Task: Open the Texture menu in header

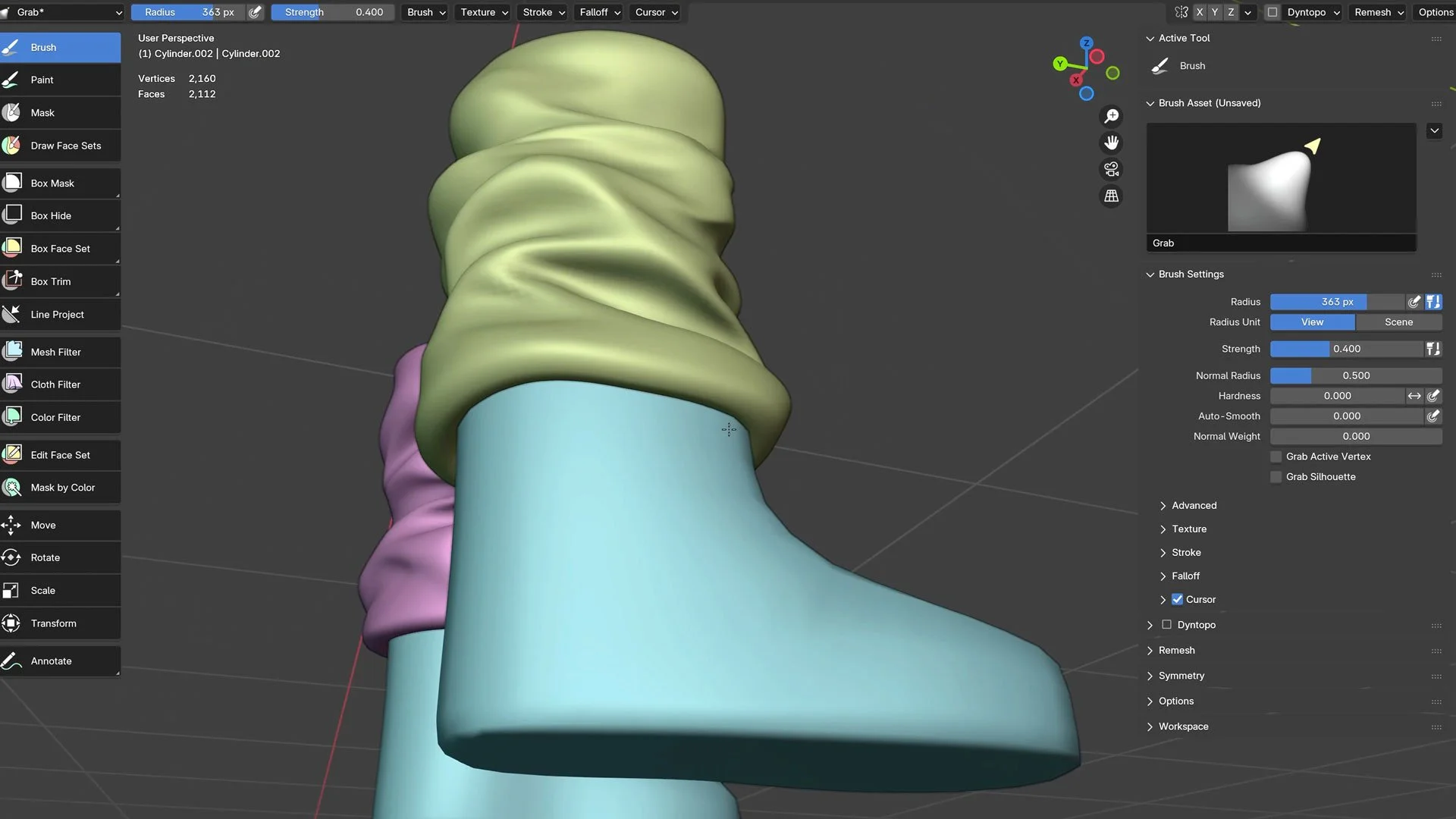Action: 484,12
